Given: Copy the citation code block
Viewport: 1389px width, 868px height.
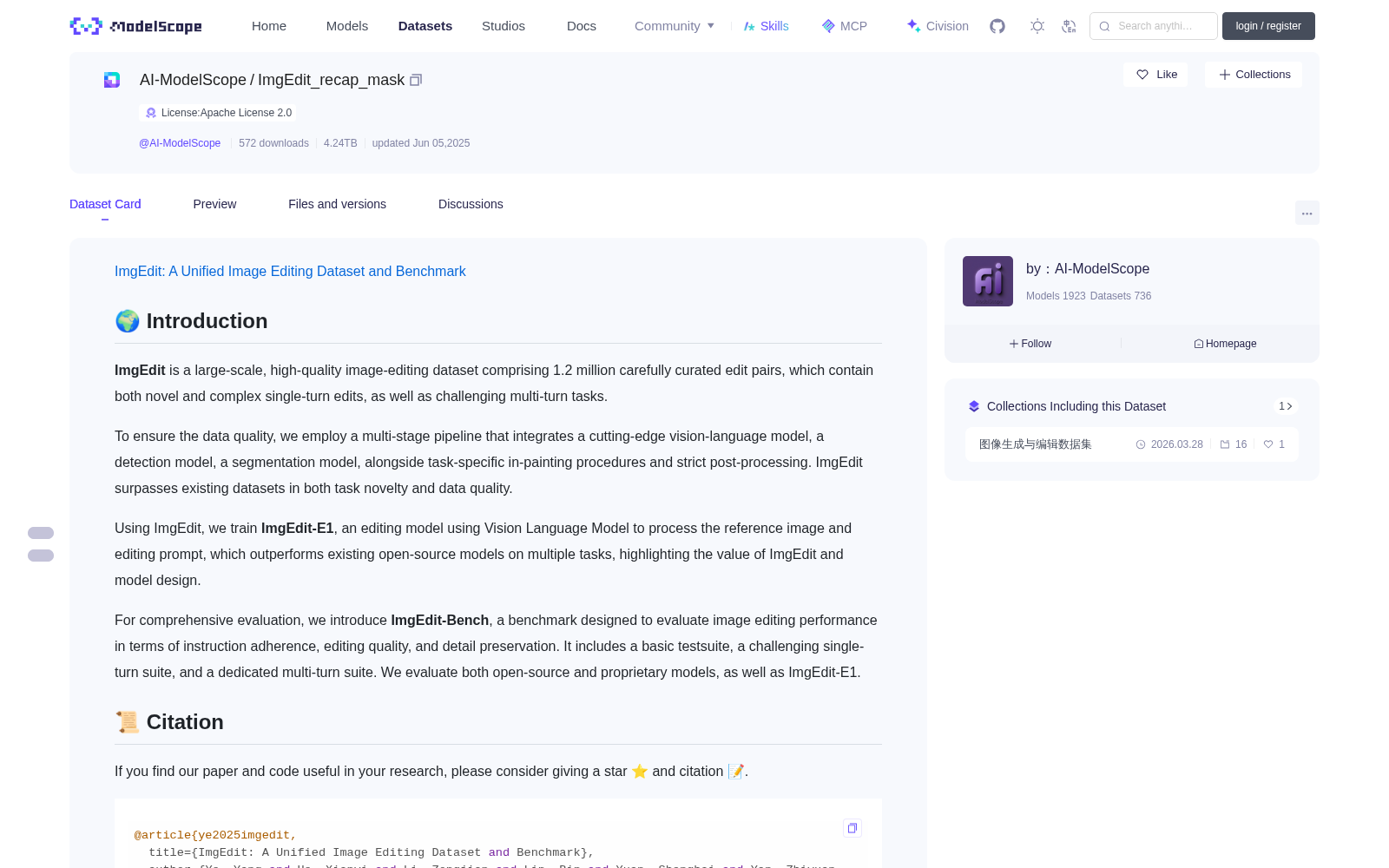Looking at the screenshot, I should (852, 828).
